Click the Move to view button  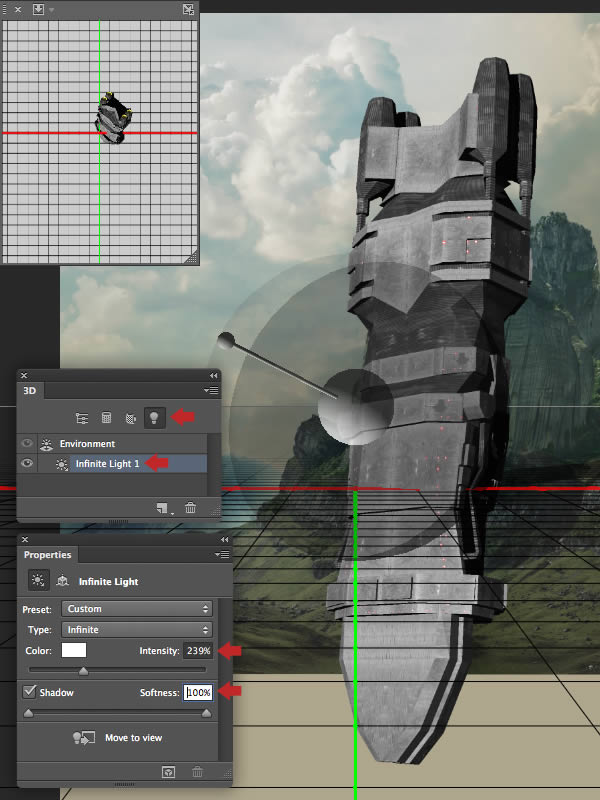pos(118,738)
